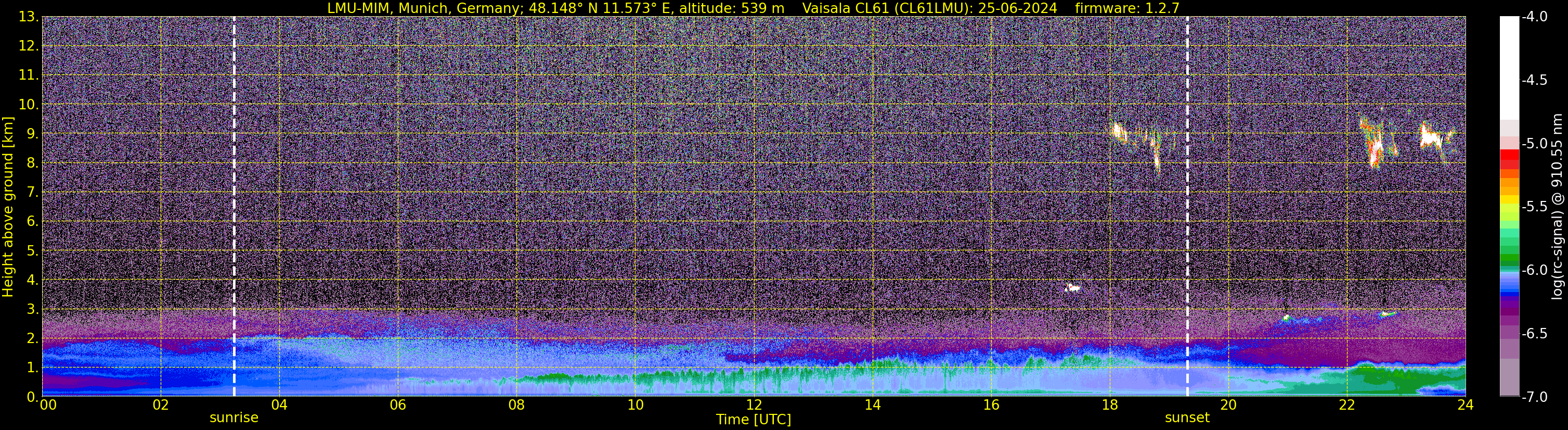Click the '9.' height axis tick label
Image resolution: width=1568 pixels, height=430 pixels.
click(x=32, y=134)
